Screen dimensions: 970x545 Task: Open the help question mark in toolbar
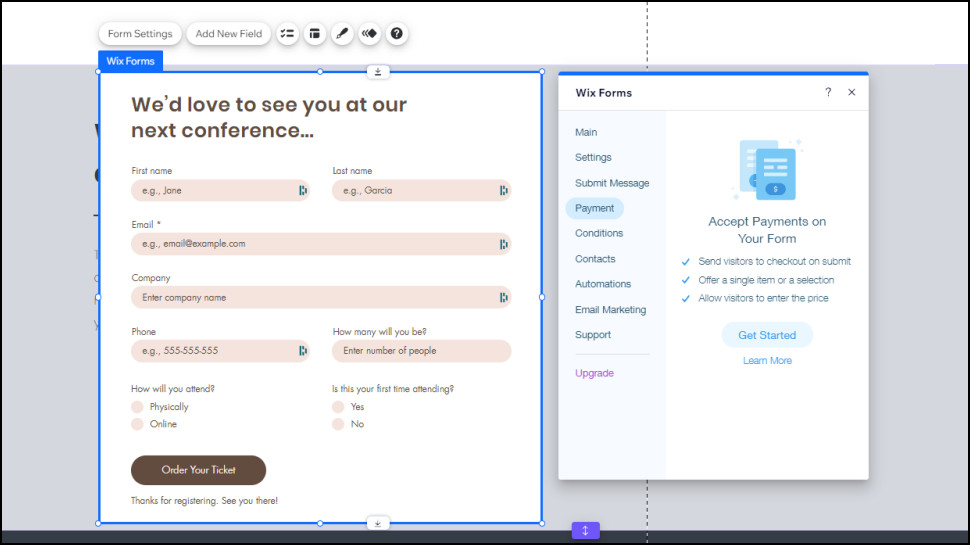[397, 34]
